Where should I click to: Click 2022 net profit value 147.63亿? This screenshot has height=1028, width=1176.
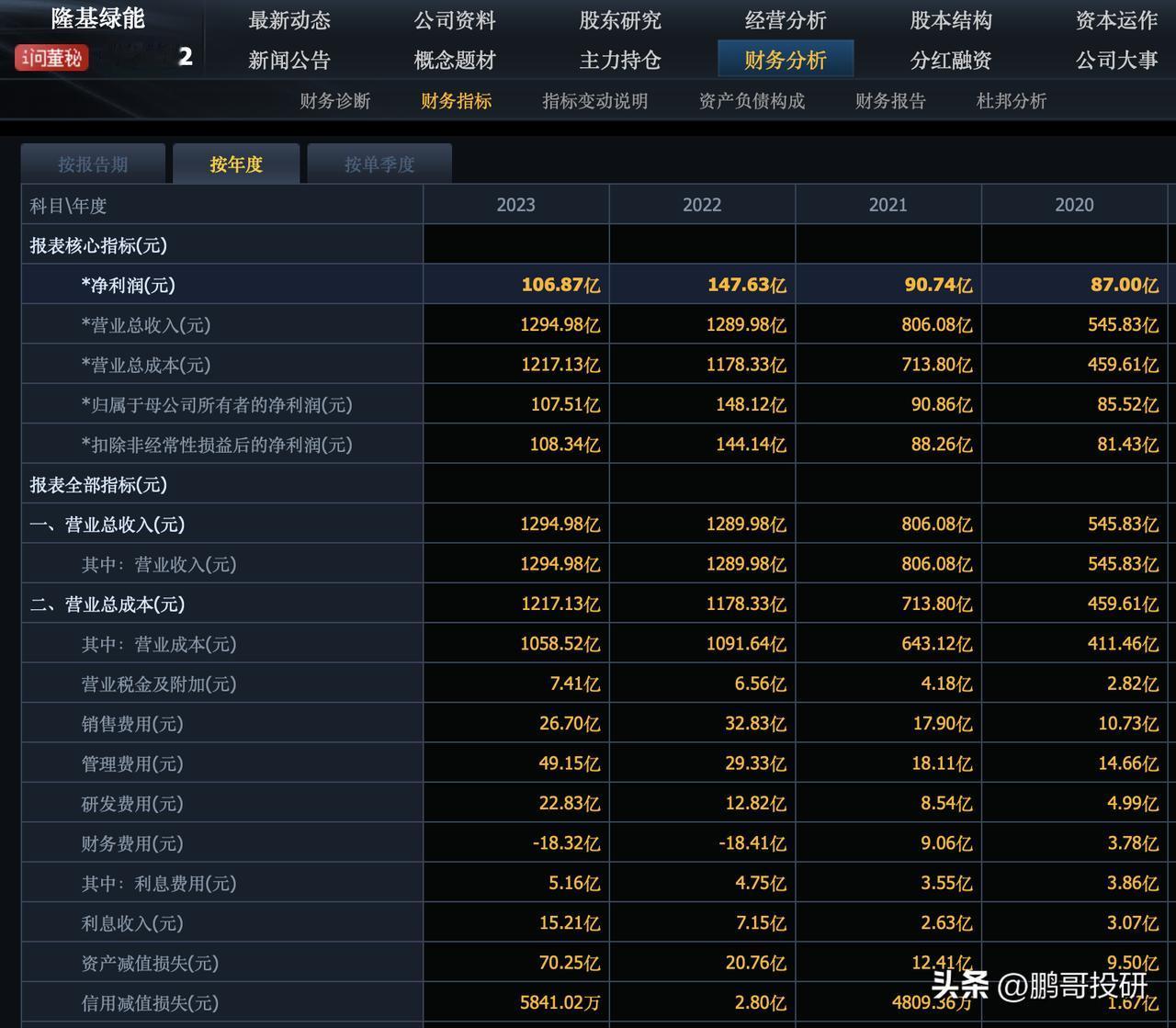click(746, 285)
